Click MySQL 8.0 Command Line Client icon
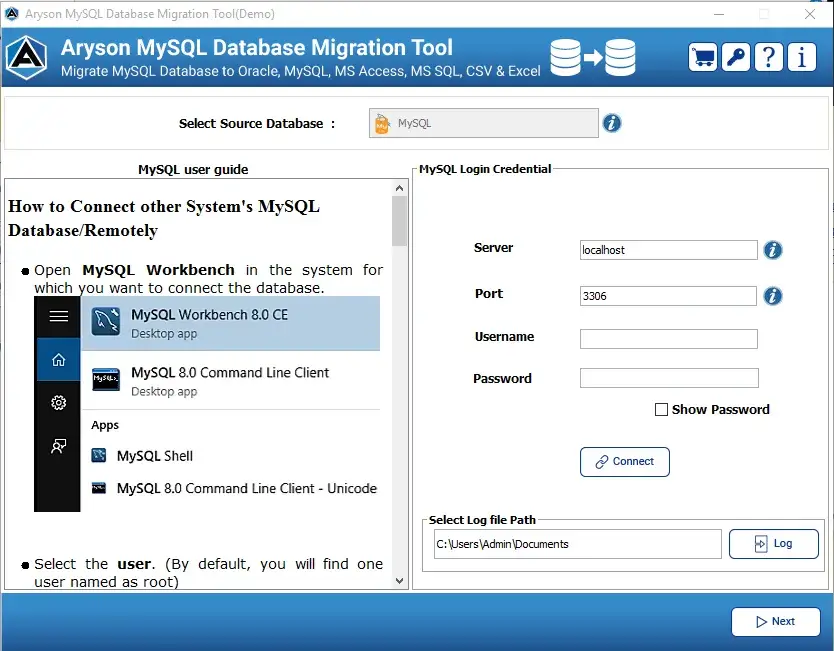834x651 pixels. (105, 380)
